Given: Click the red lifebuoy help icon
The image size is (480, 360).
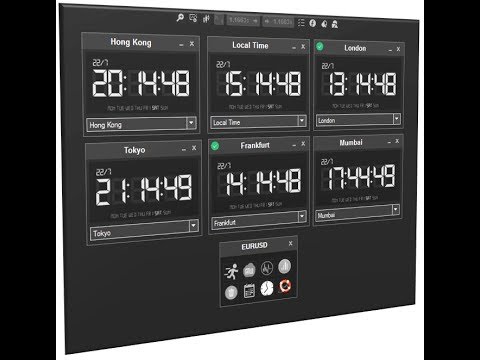Looking at the screenshot, I should [x=285, y=286].
